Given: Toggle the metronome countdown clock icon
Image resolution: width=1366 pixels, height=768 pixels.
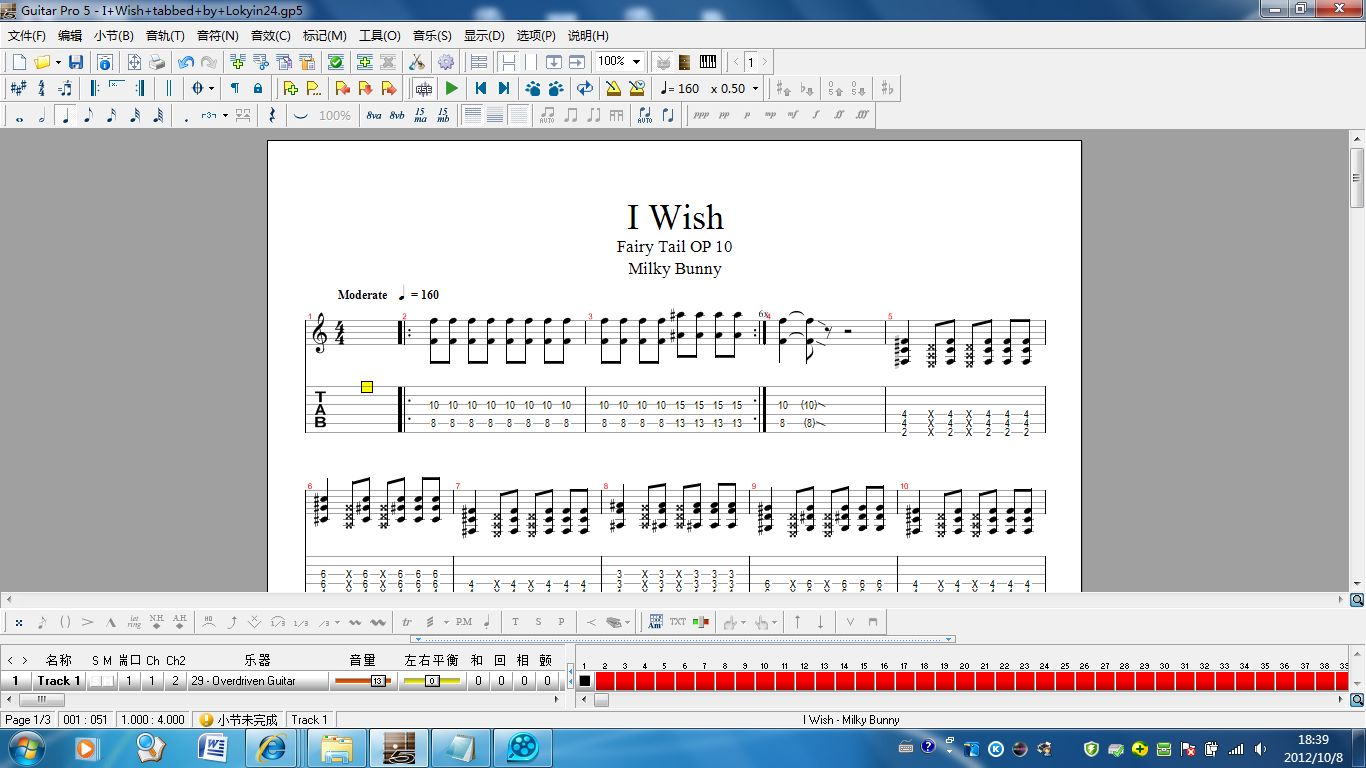Looking at the screenshot, I should (637, 88).
